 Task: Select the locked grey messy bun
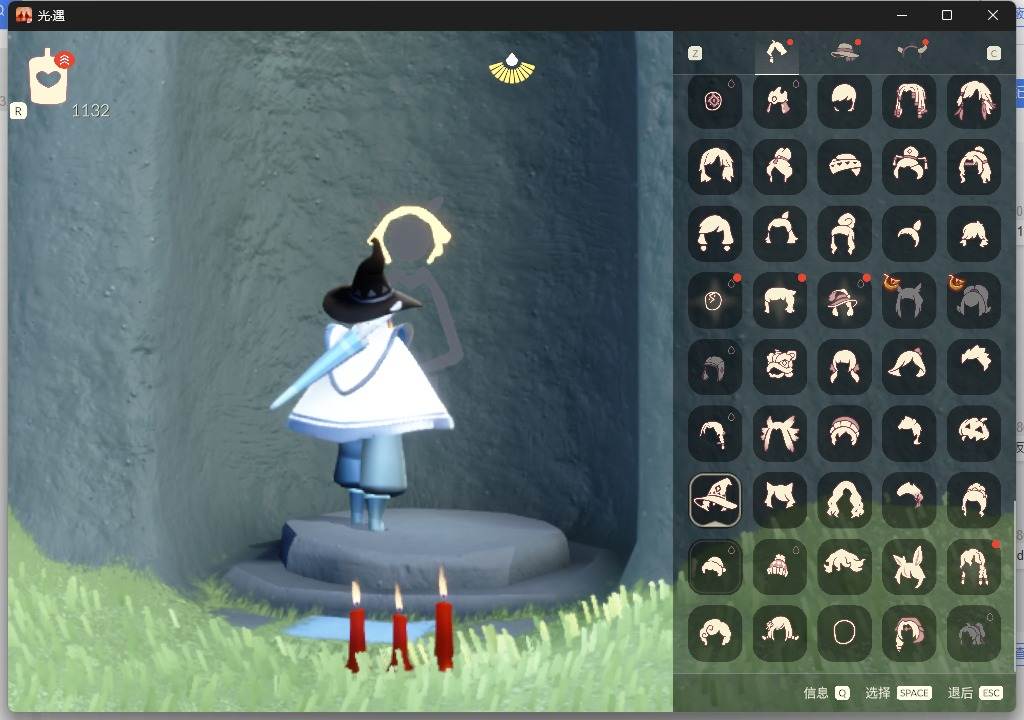pyautogui.click(x=973, y=633)
